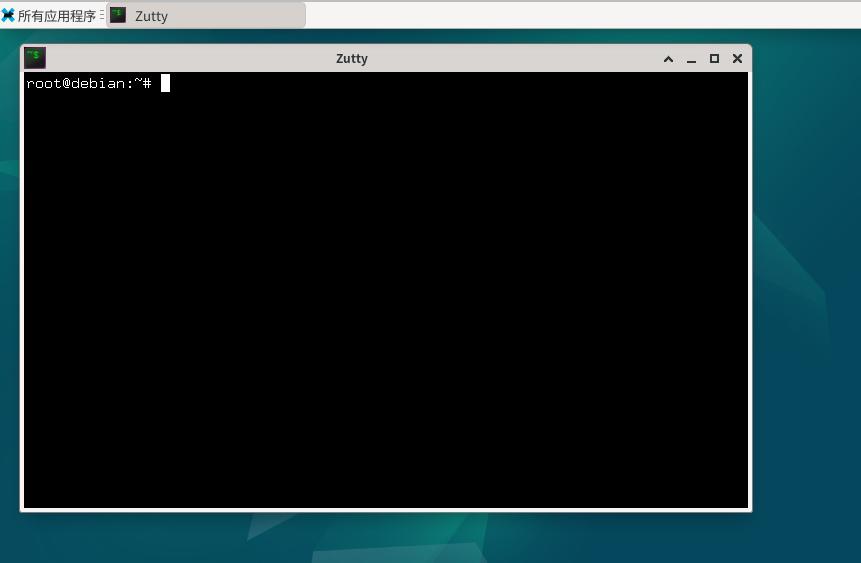Screen dimensions: 861x563
Task: Close the Zutty terminal window
Action: (x=737, y=58)
